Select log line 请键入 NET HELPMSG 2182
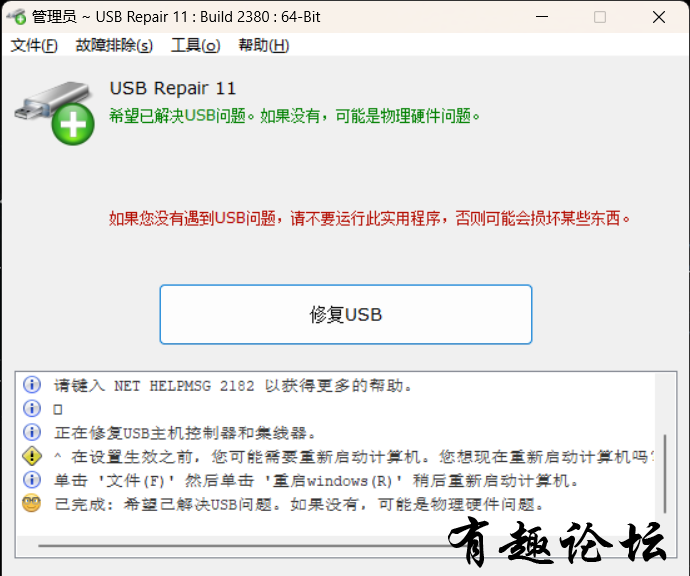Image resolution: width=690 pixels, height=576 pixels. [233, 385]
